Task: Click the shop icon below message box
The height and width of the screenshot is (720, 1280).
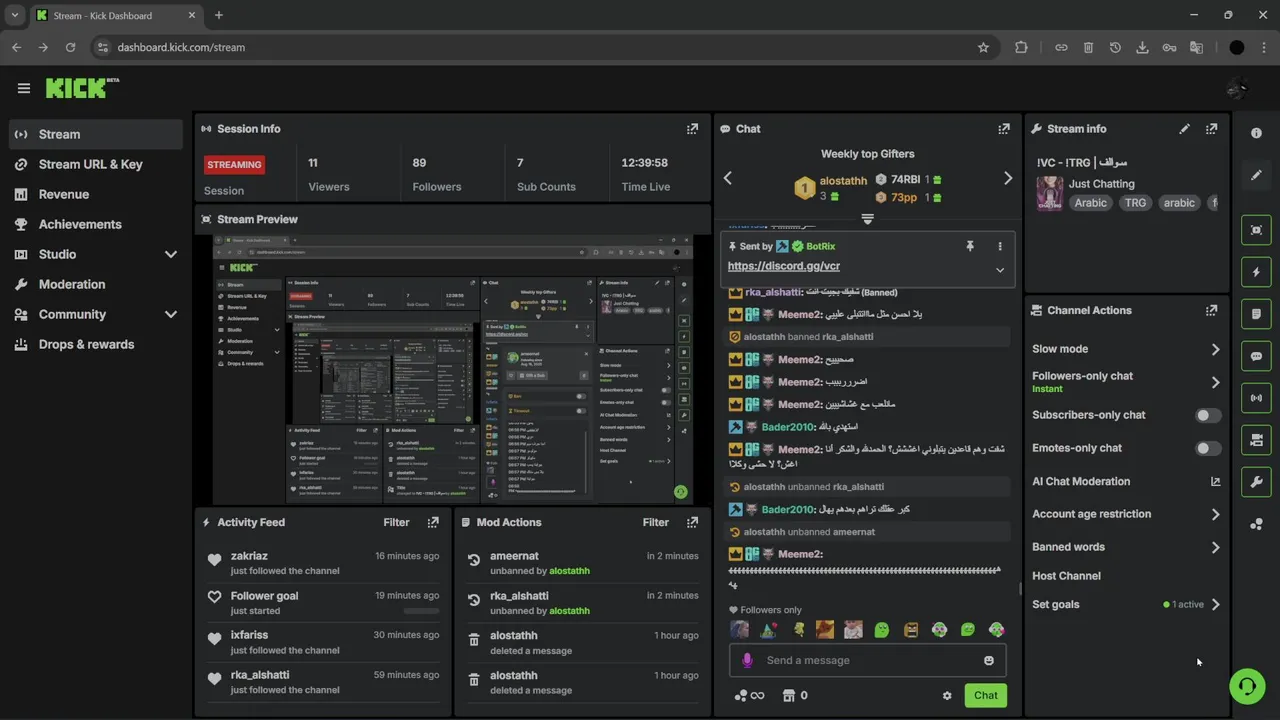Action: point(788,696)
